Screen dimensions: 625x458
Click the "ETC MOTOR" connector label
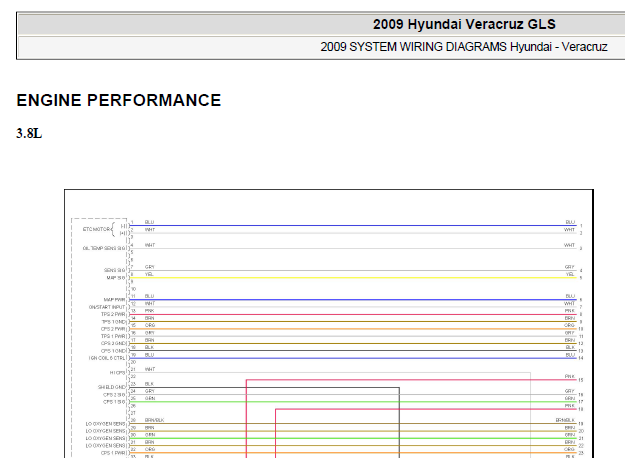pyautogui.click(x=96, y=229)
